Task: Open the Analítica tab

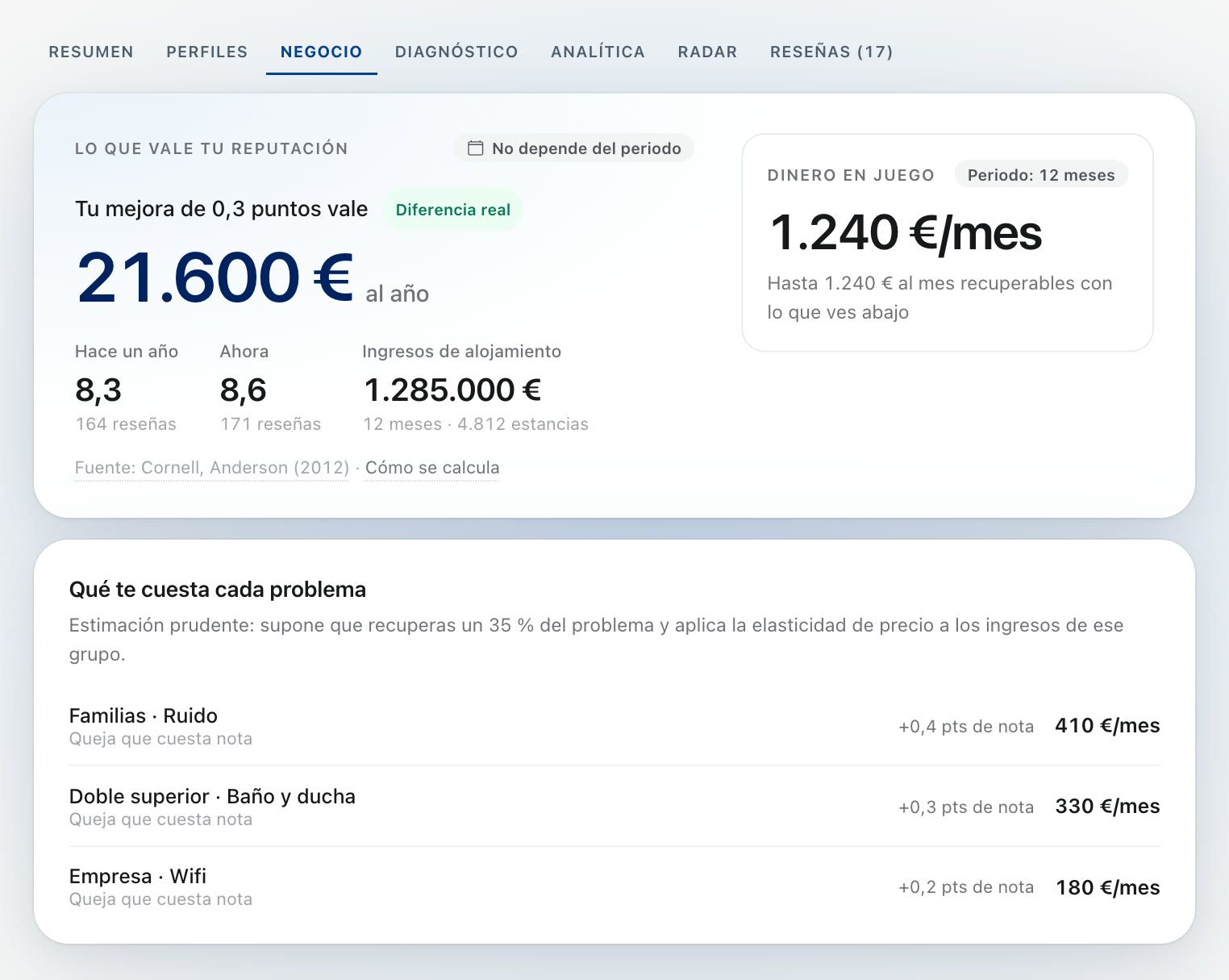Action: tap(598, 52)
